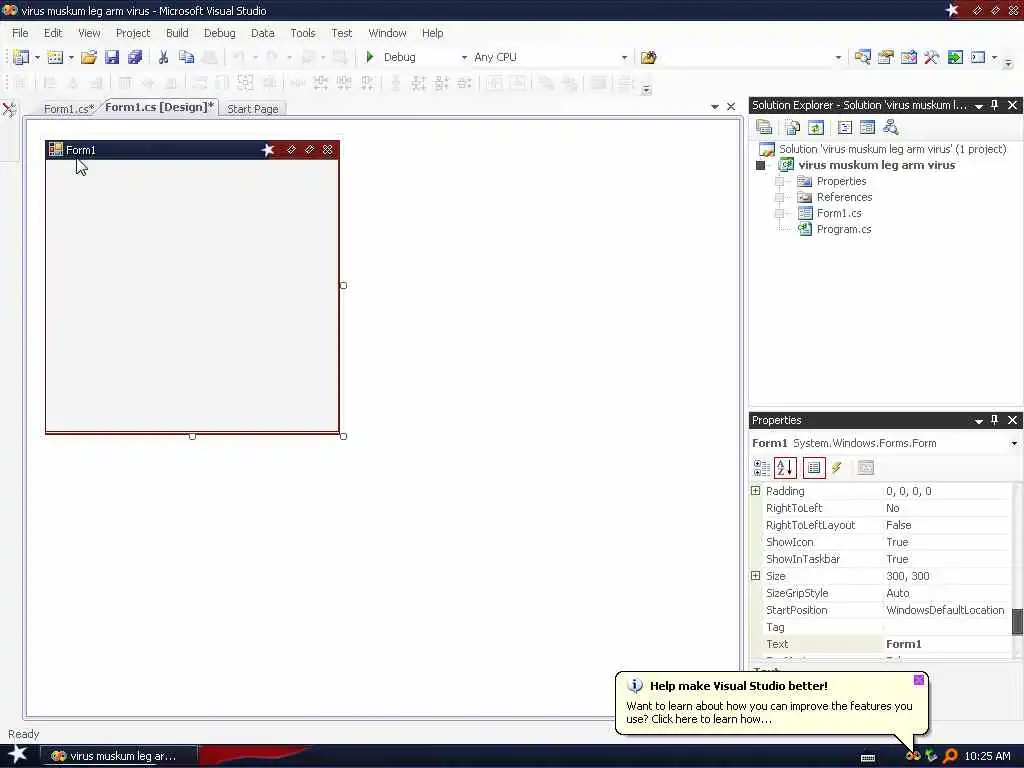This screenshot has width=1024, height=768.
Task: Click the virus muskum leg ar… taskbar button
Action: point(120,756)
